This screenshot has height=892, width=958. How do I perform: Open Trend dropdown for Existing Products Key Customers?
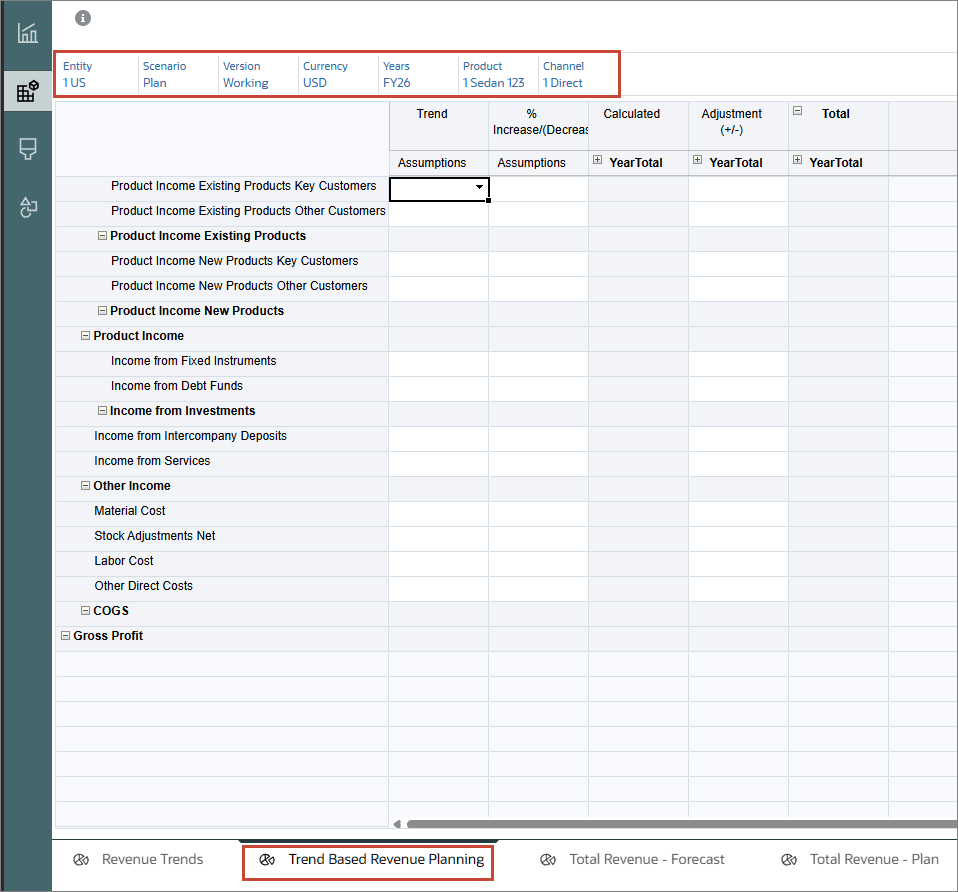point(480,187)
